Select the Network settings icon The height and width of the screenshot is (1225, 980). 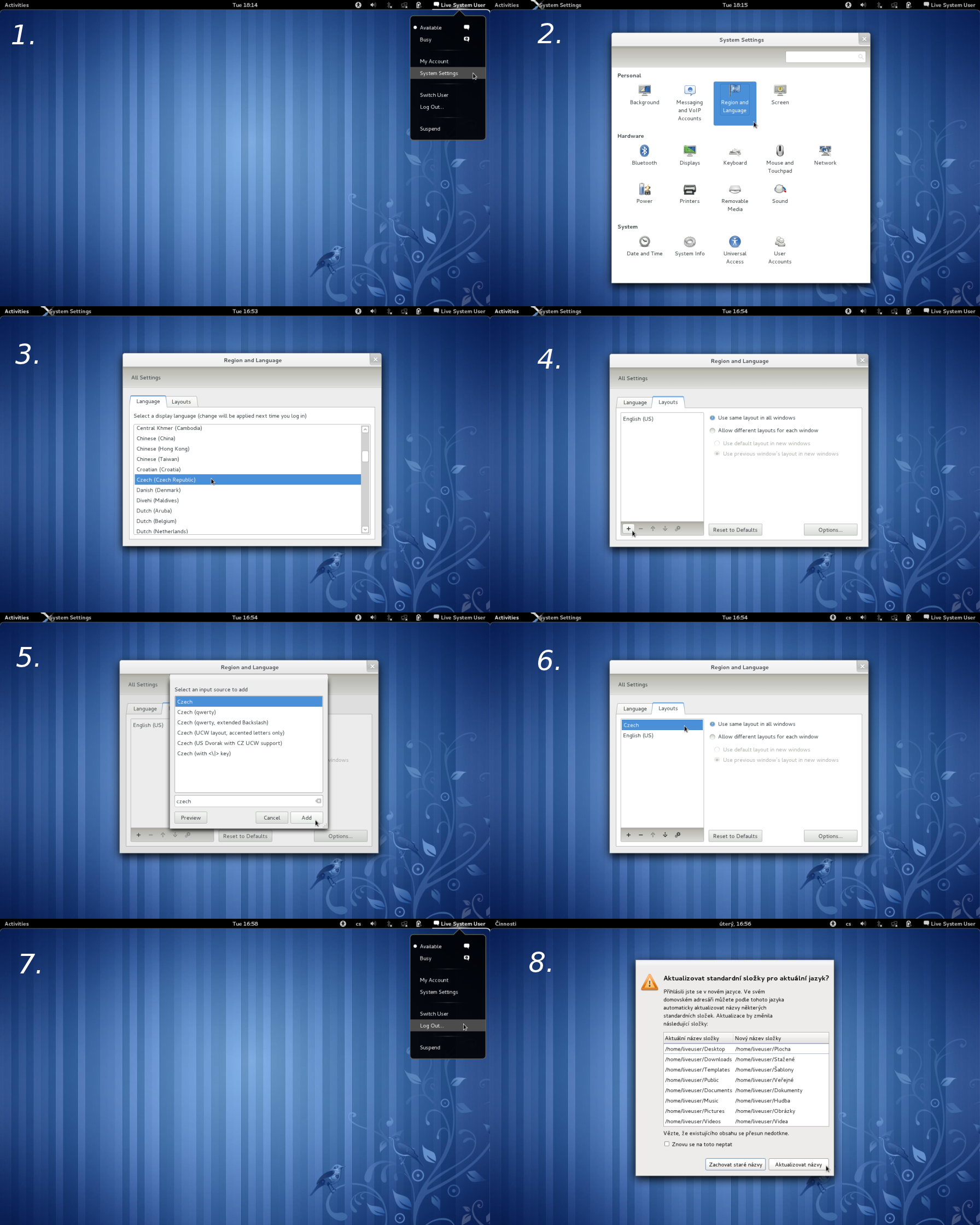tap(825, 151)
